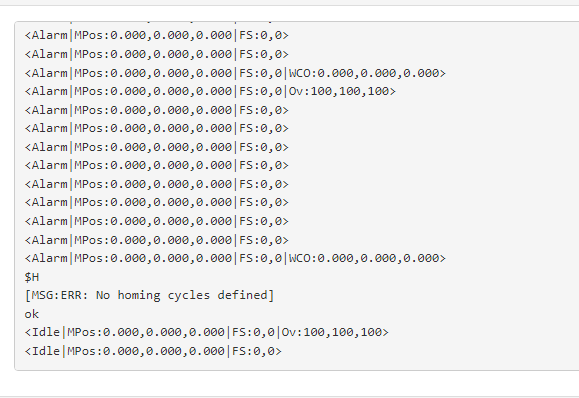
Task: Click the $H command line
Action: 32,277
